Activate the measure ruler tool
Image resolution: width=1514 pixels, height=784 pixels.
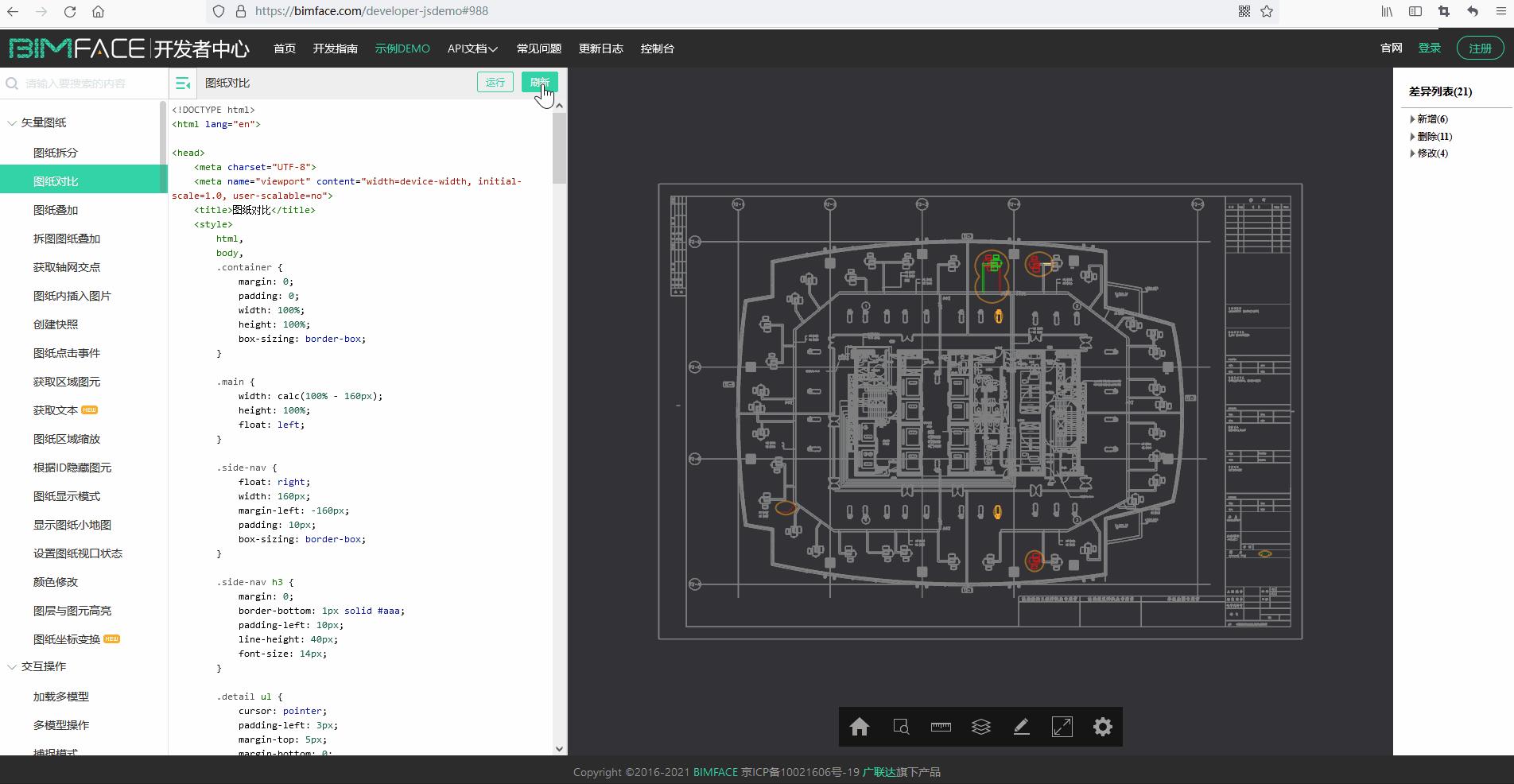(x=941, y=727)
